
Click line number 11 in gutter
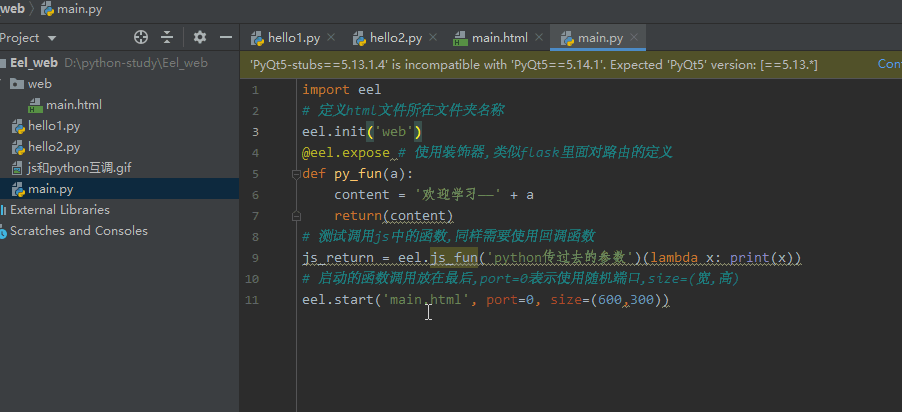253,300
